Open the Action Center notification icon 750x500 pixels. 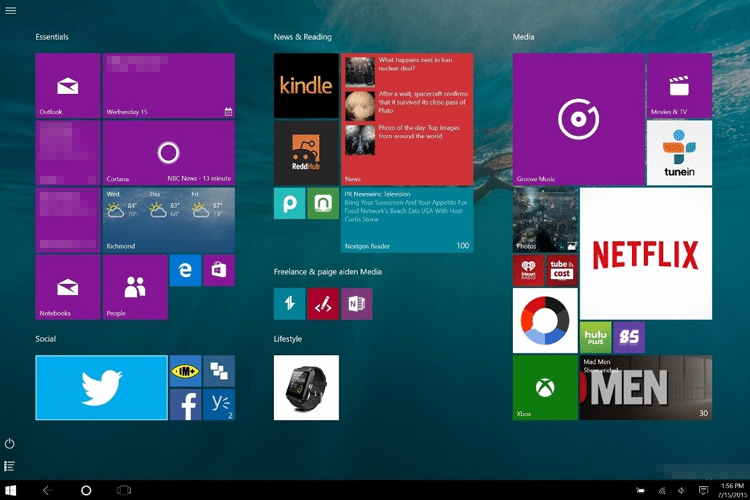703,490
